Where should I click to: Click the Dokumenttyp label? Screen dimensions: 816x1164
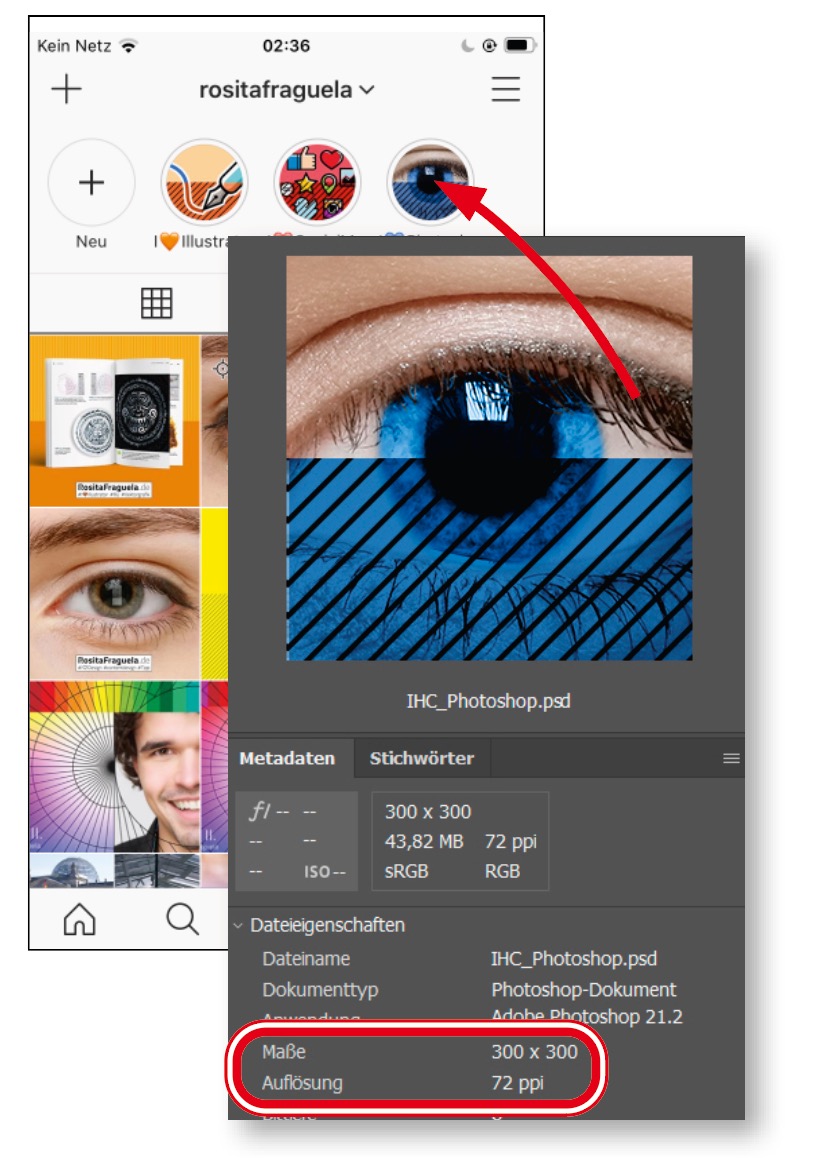tap(320, 990)
